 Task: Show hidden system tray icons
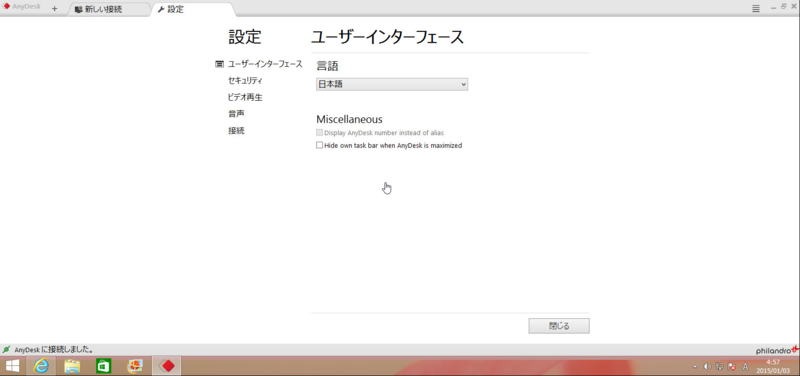694,367
